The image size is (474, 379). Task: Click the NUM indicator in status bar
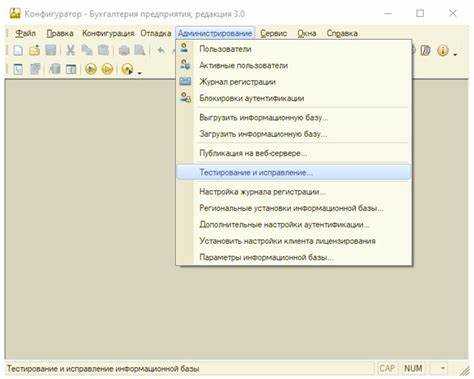tap(413, 368)
